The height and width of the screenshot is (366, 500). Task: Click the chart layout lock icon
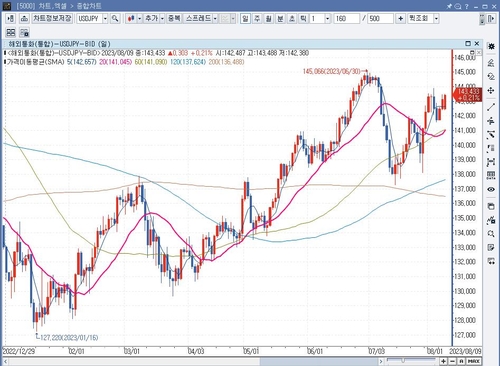click(x=24, y=32)
